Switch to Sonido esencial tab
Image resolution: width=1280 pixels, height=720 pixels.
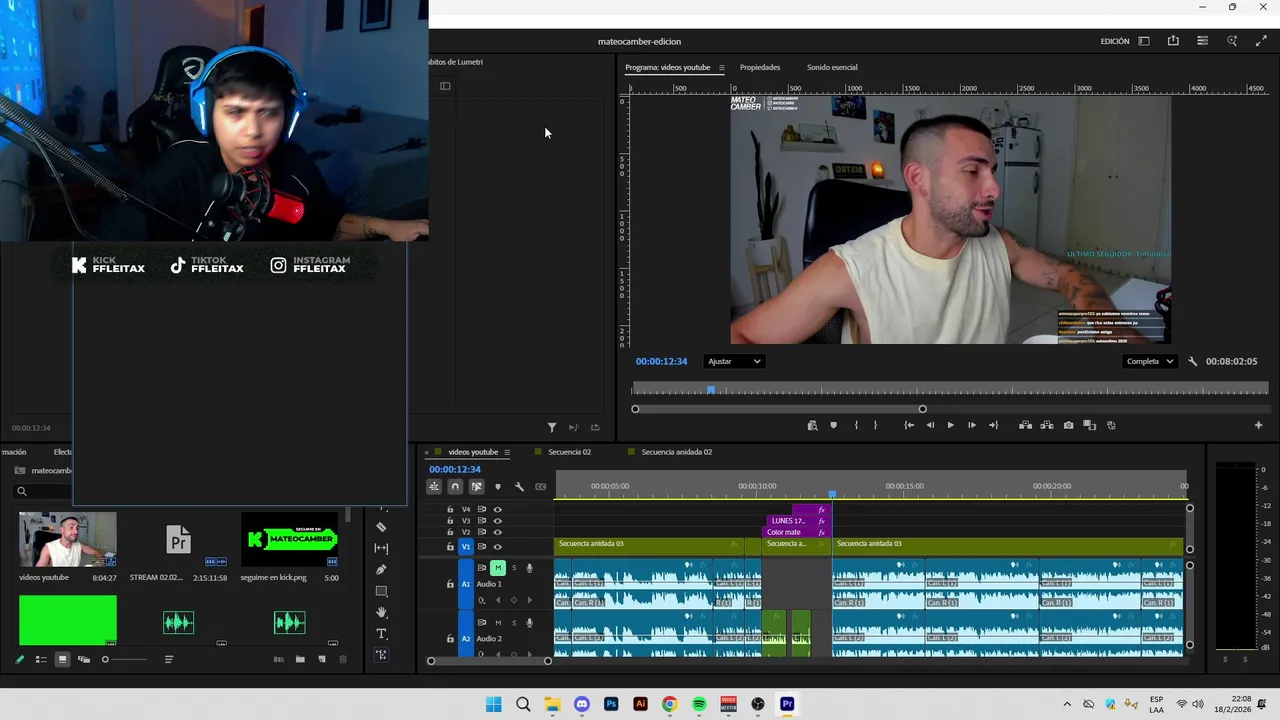(832, 68)
